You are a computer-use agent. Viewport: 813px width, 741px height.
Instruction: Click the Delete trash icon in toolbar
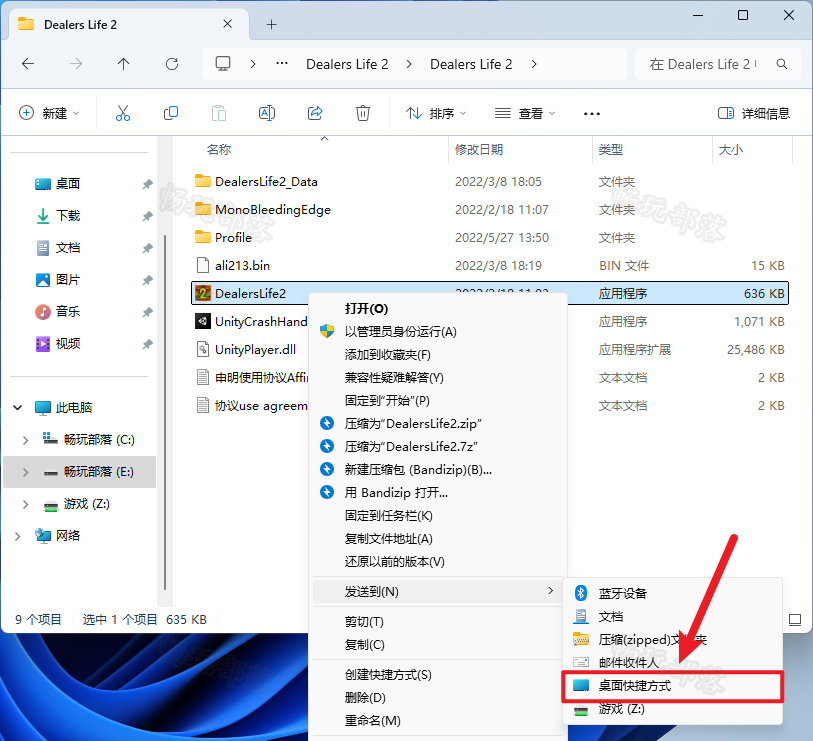click(x=362, y=113)
